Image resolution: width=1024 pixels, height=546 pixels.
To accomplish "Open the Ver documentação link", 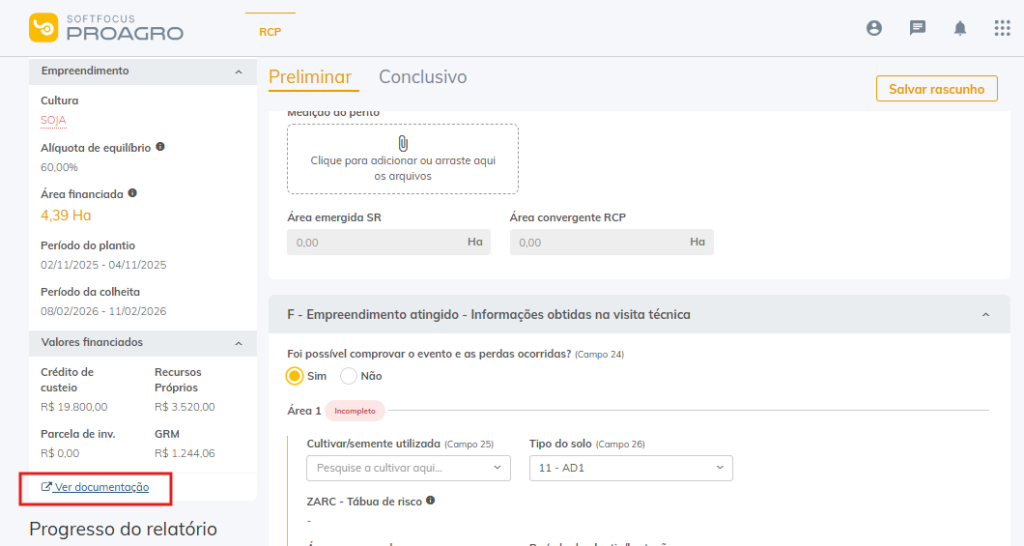I will coord(95,487).
